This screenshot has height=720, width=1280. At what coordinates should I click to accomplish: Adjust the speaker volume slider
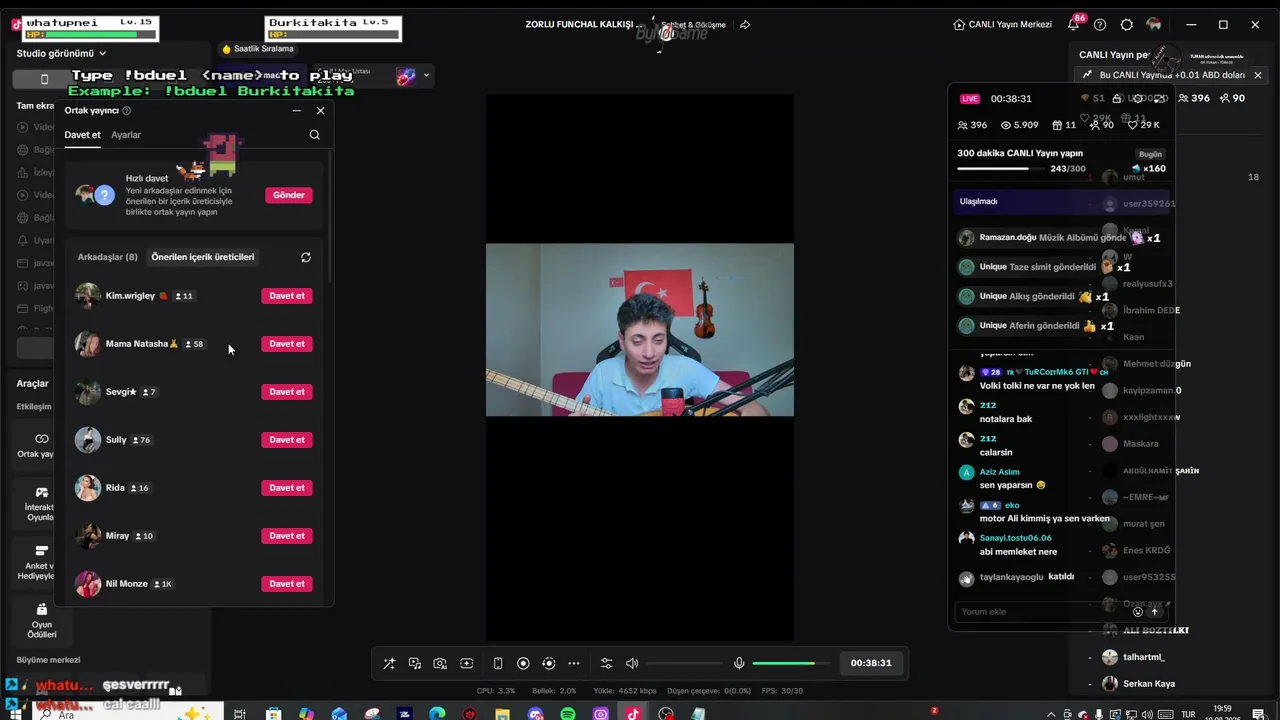point(684,663)
